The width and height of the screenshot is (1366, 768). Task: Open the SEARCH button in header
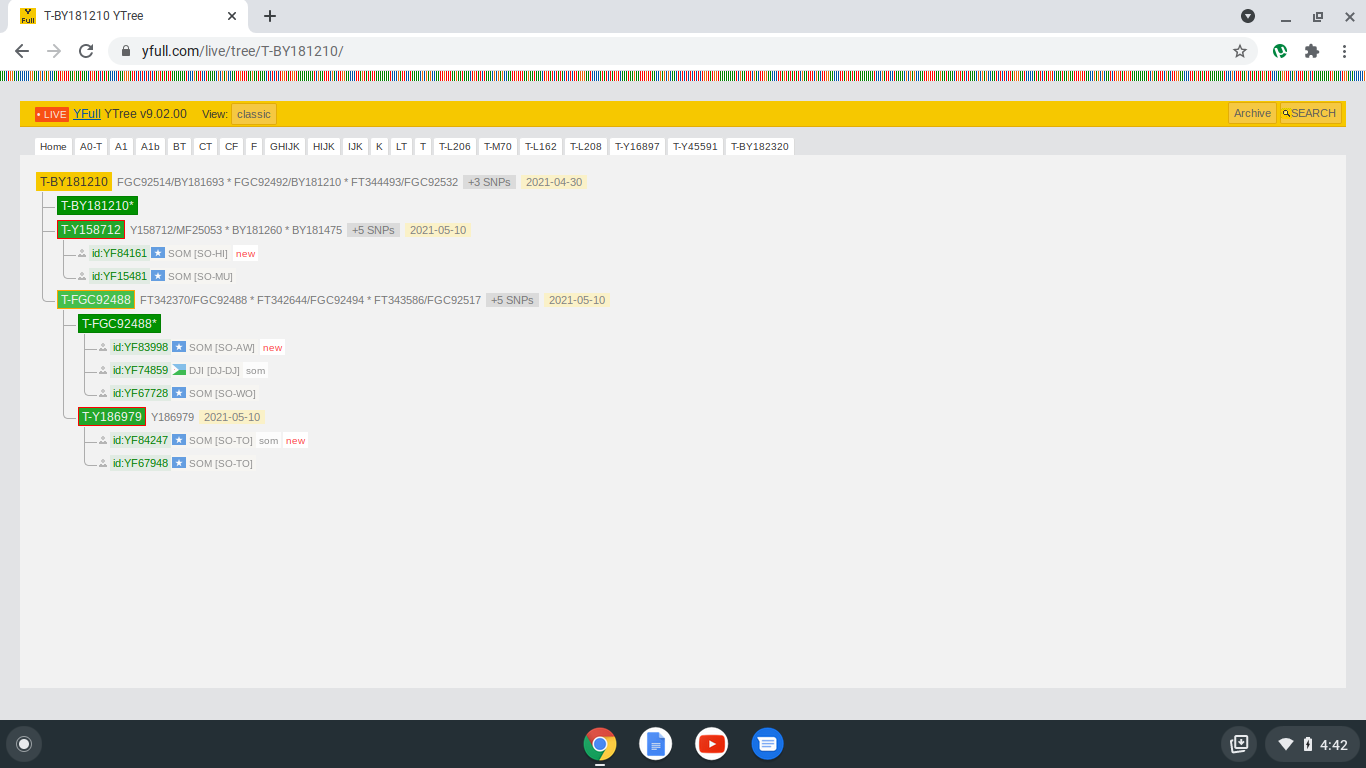click(x=1309, y=113)
